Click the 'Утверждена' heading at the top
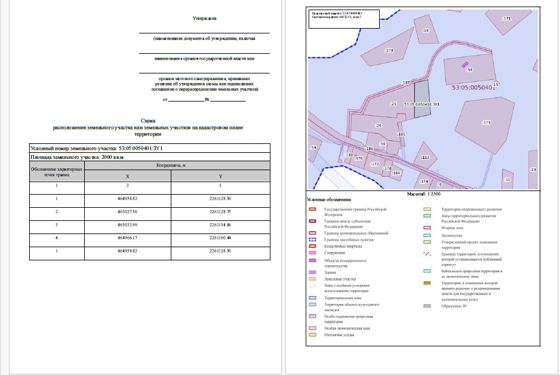The width and height of the screenshot is (560, 375). [x=204, y=18]
